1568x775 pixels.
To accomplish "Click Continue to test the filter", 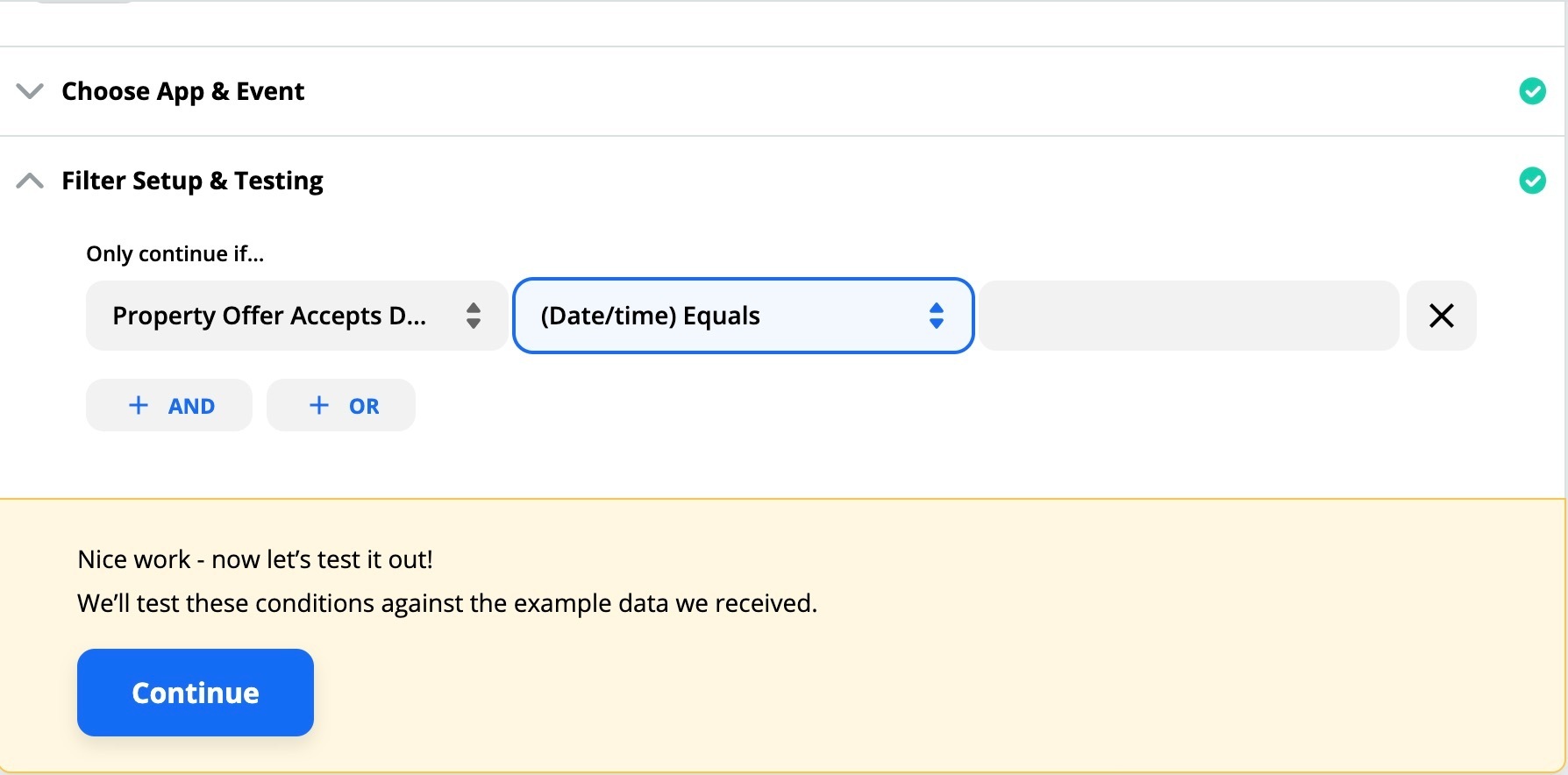I will pos(196,693).
